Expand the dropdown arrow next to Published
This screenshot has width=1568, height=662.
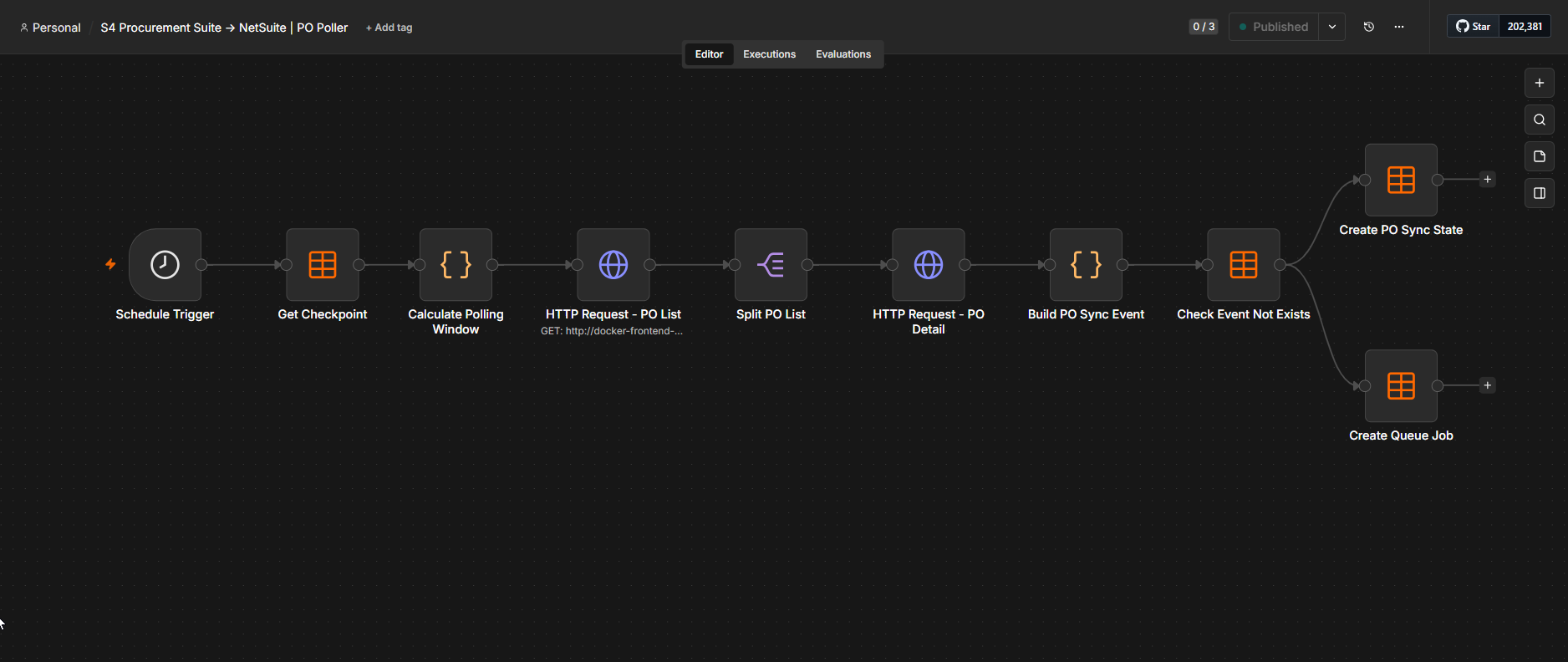[x=1332, y=27]
